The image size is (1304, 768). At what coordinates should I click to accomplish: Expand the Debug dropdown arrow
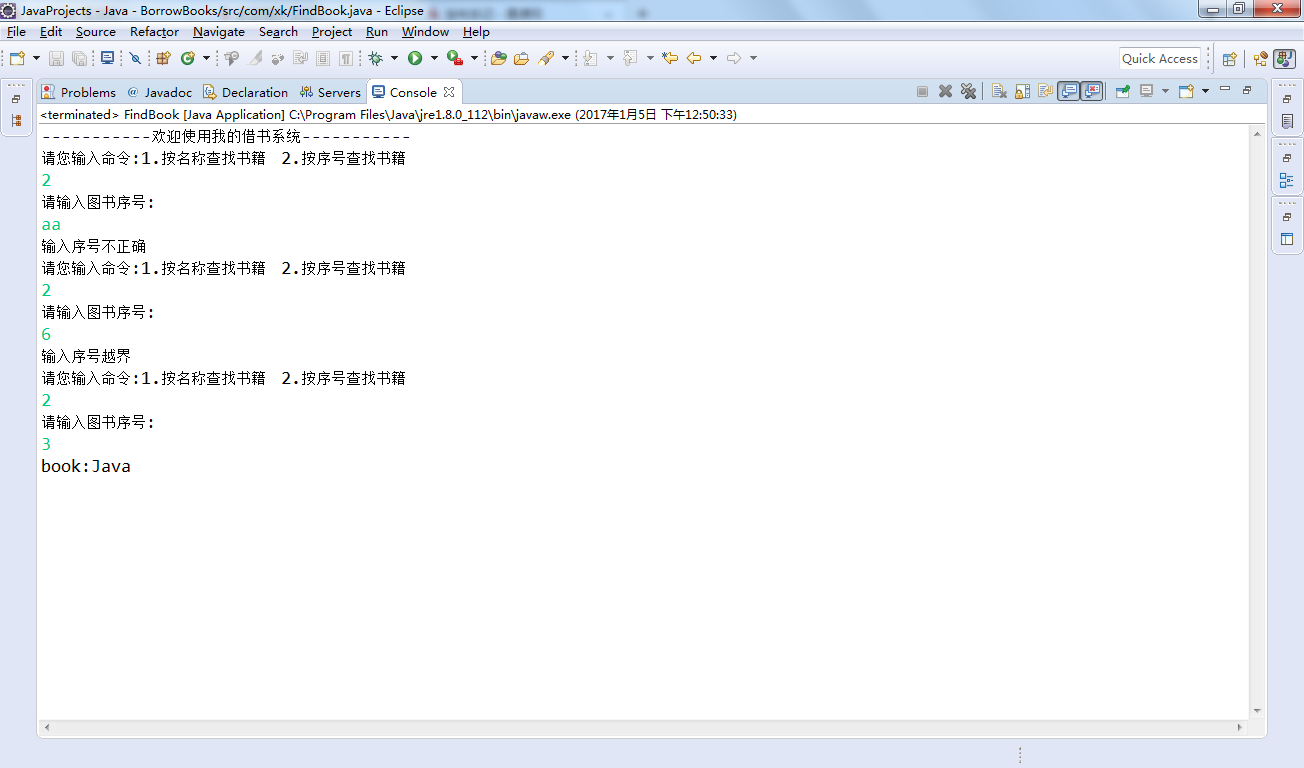pyautogui.click(x=394, y=58)
